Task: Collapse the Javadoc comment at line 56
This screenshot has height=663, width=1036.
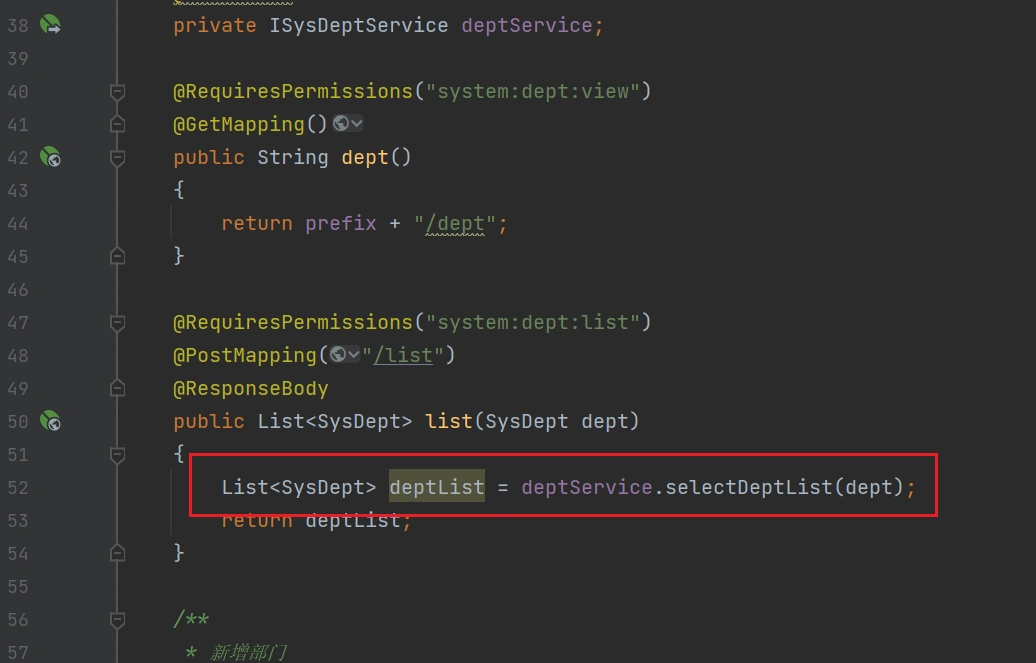Action: [x=117, y=619]
